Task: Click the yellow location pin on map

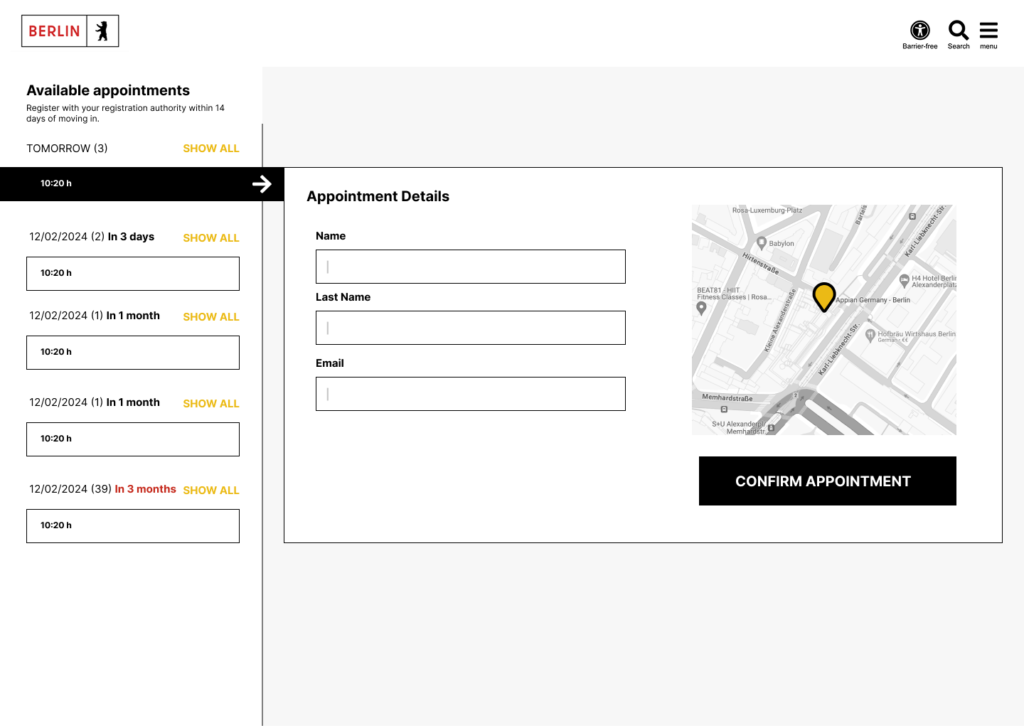Action: tap(824, 296)
